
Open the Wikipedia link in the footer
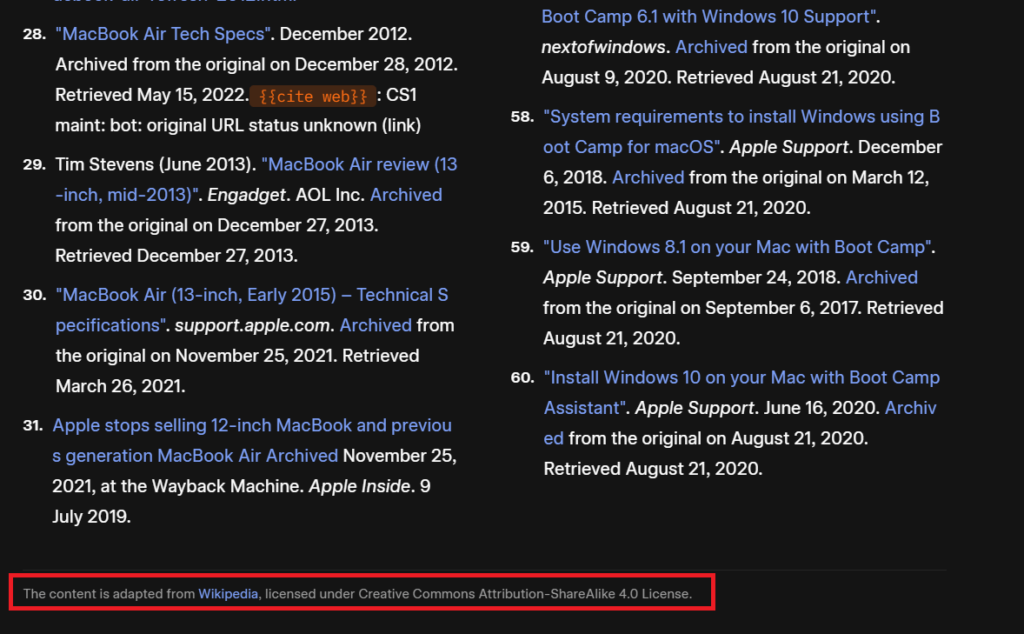(228, 594)
